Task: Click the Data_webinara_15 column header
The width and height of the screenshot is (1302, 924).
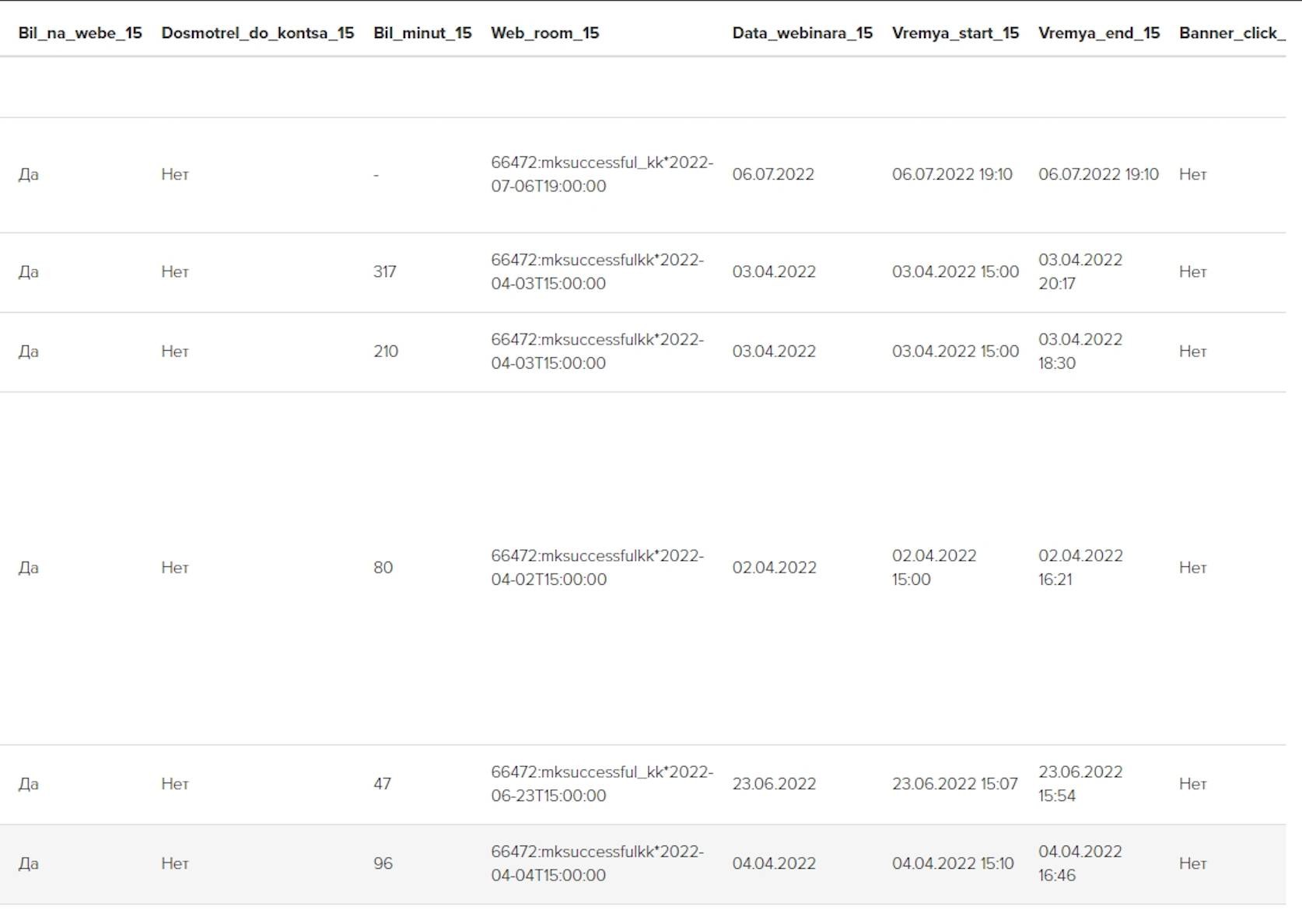Action: (802, 33)
